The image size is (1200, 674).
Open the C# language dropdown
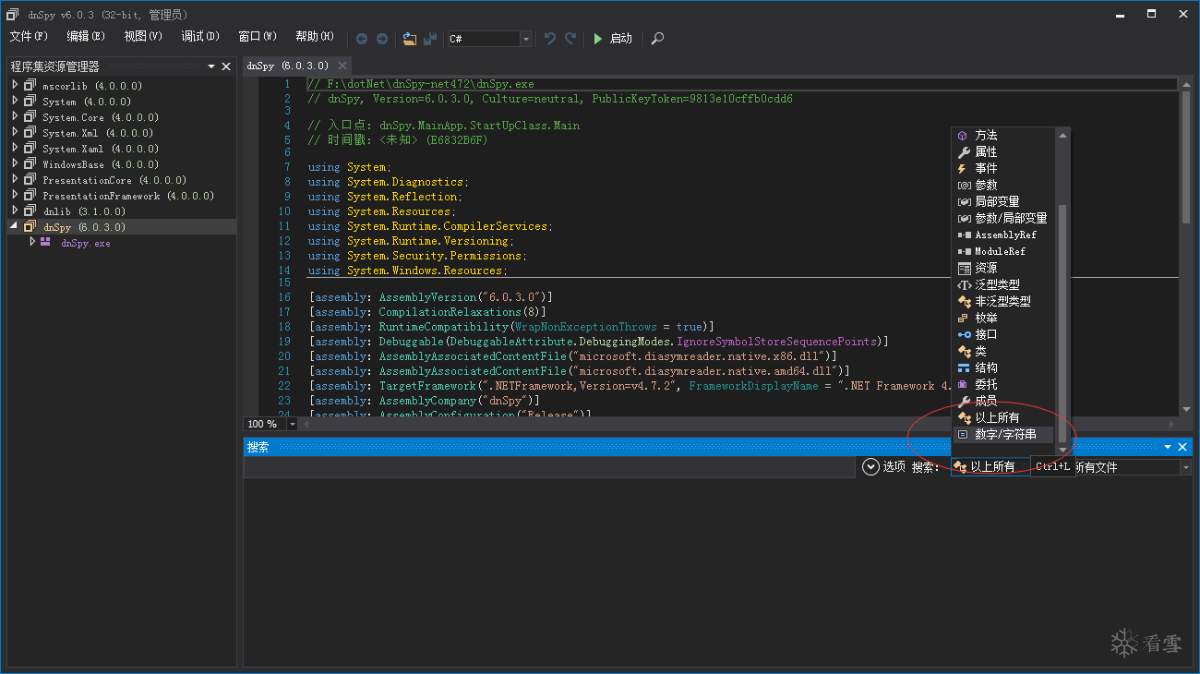[490, 39]
